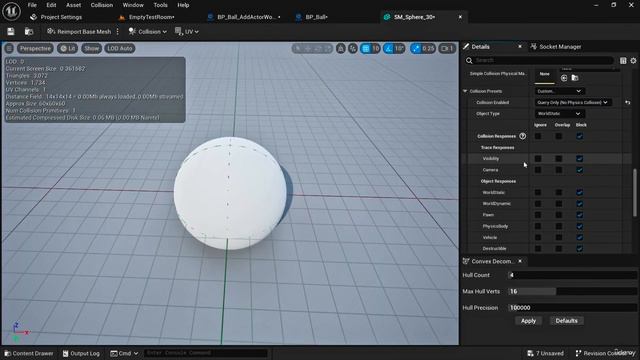Browse to Physical Material in Content Browser

(x=575, y=78)
